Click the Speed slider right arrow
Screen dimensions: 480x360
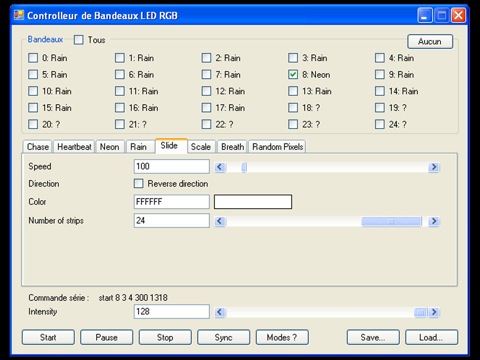click(434, 167)
